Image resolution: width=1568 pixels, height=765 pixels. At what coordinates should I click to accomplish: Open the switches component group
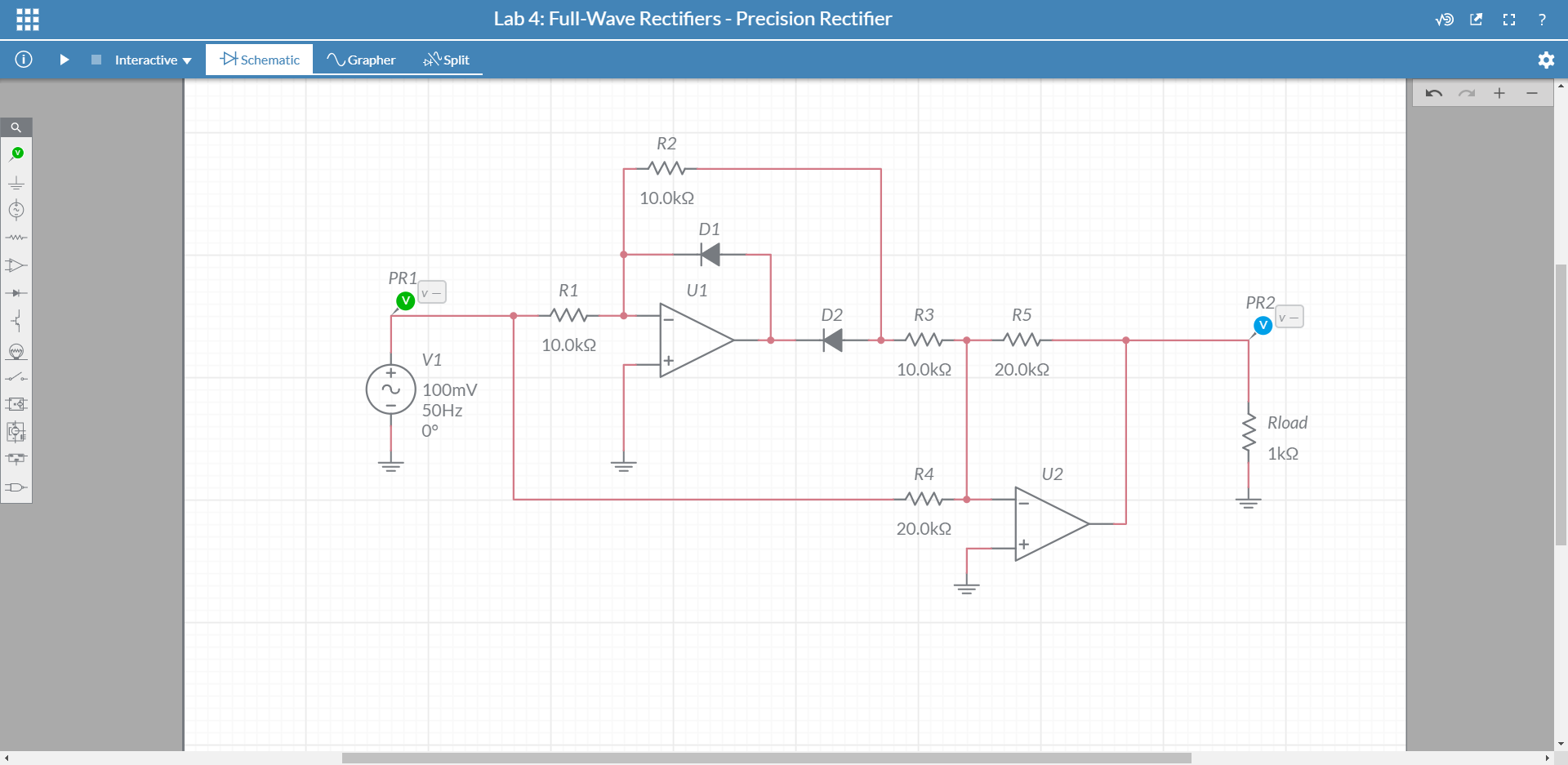click(16, 377)
